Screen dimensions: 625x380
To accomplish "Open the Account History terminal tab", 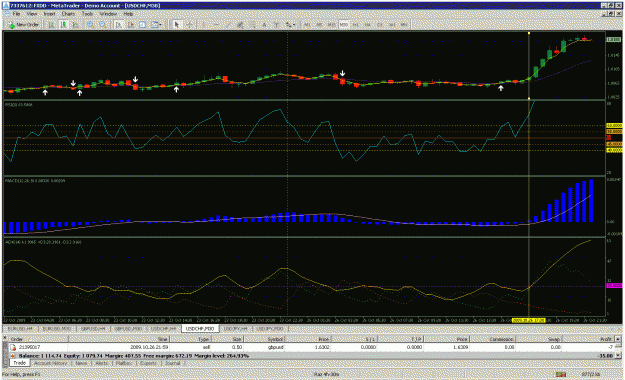I will coord(51,364).
